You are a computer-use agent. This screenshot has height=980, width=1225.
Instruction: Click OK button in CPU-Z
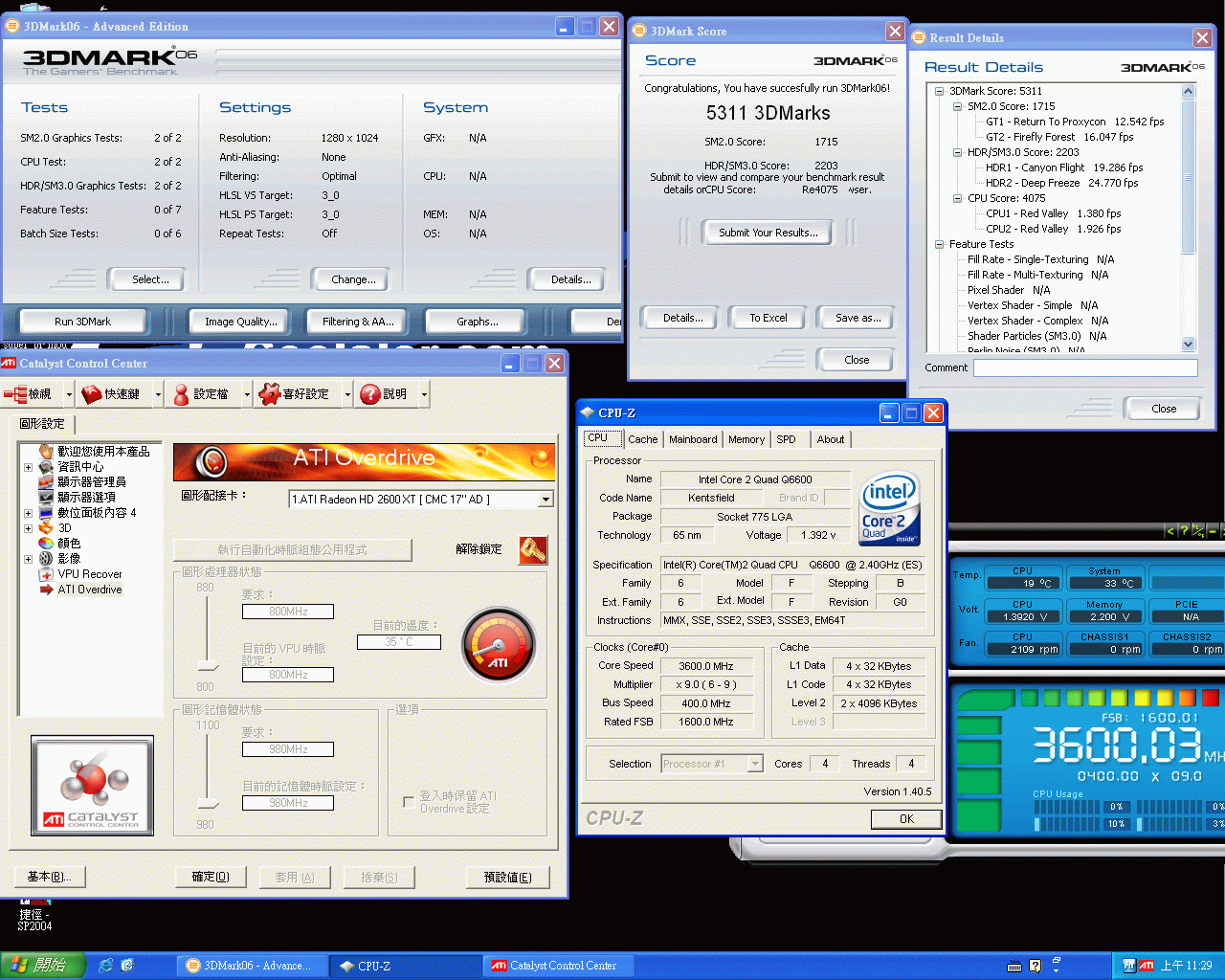906,819
